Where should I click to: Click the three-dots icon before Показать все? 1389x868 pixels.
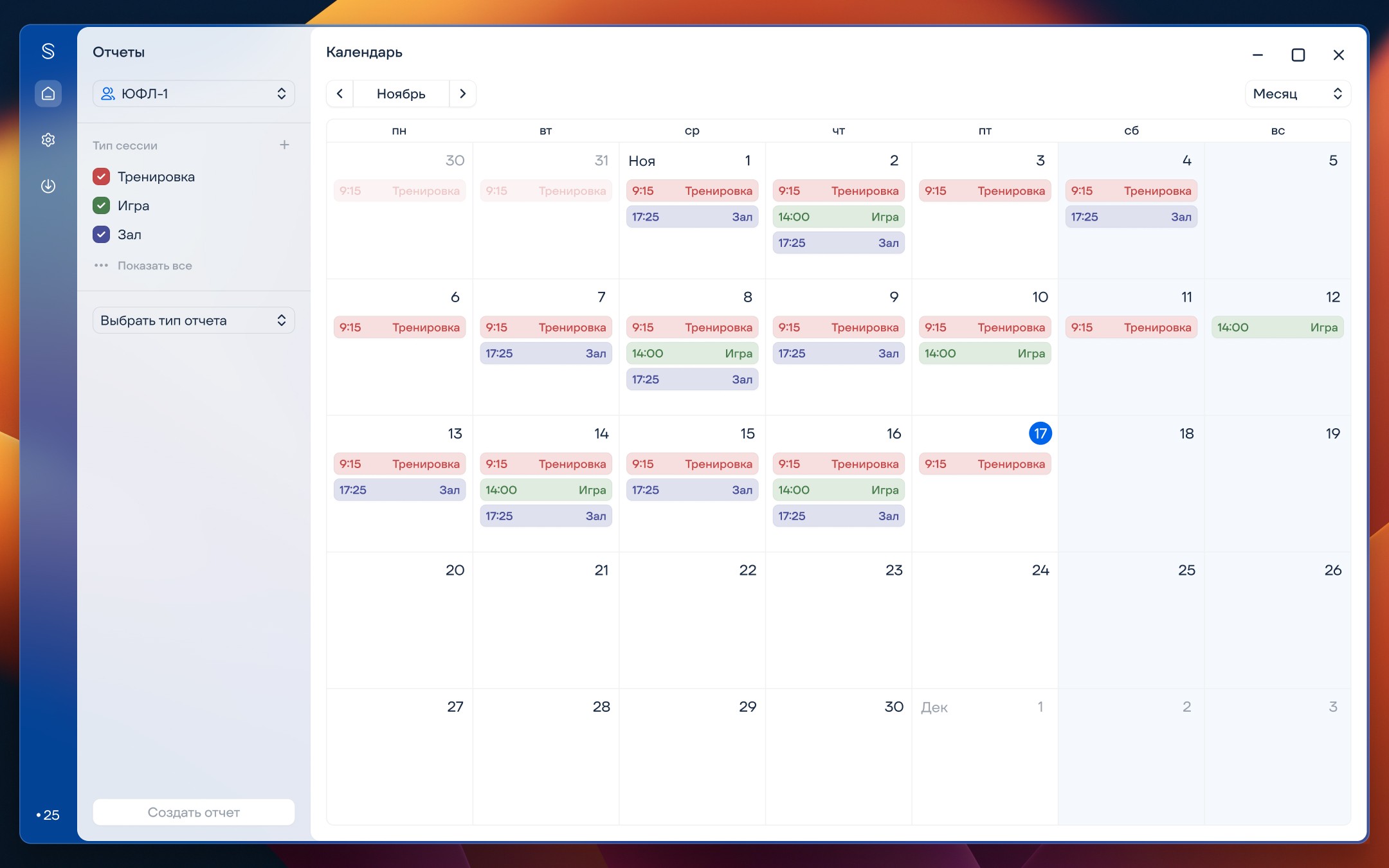[x=101, y=265]
